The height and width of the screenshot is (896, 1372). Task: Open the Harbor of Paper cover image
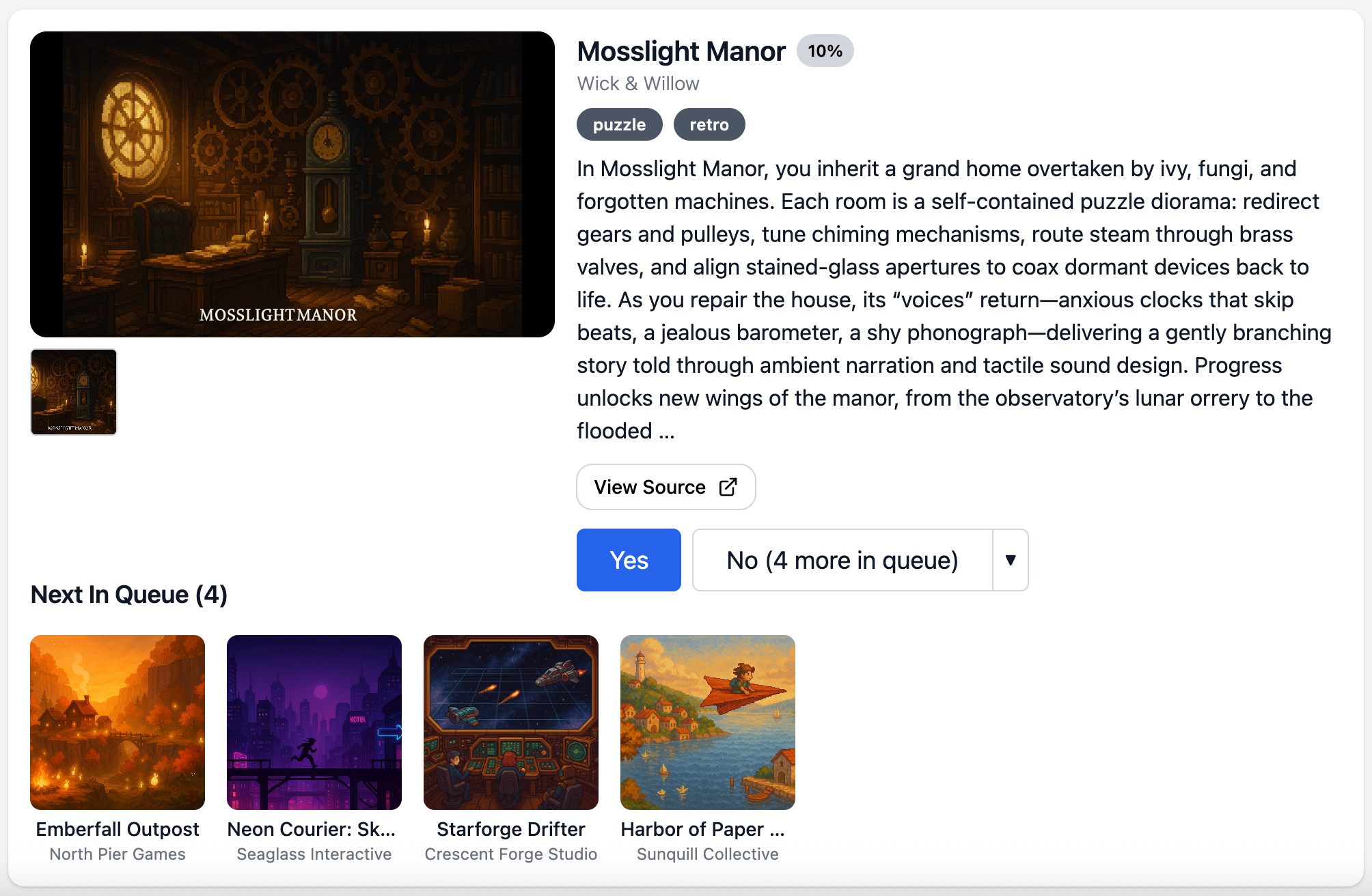click(708, 723)
